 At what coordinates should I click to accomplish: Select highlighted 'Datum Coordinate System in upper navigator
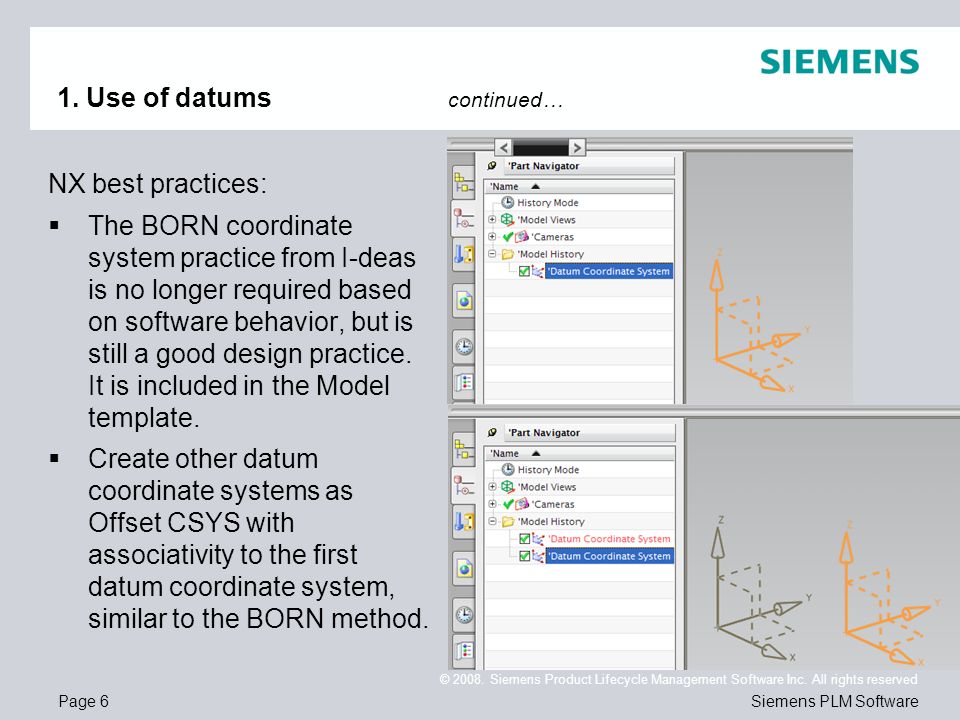[x=609, y=271]
